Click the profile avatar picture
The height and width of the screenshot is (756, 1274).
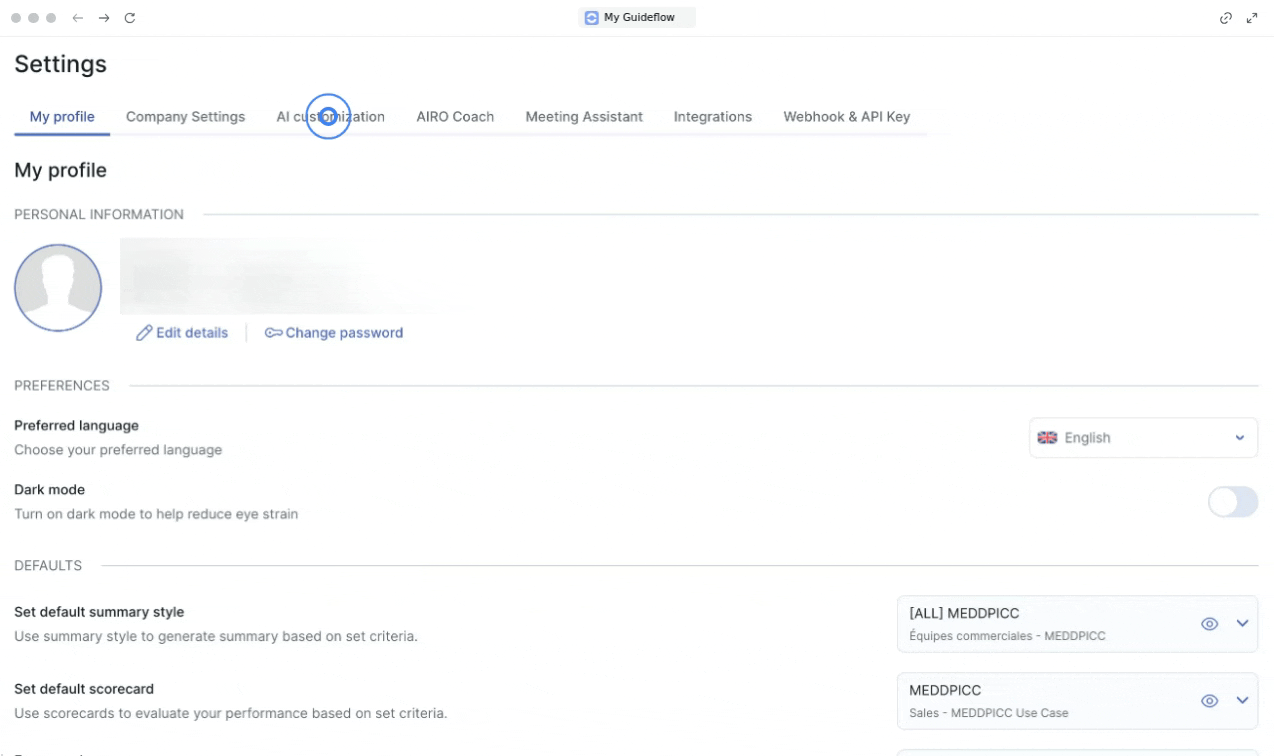58,288
